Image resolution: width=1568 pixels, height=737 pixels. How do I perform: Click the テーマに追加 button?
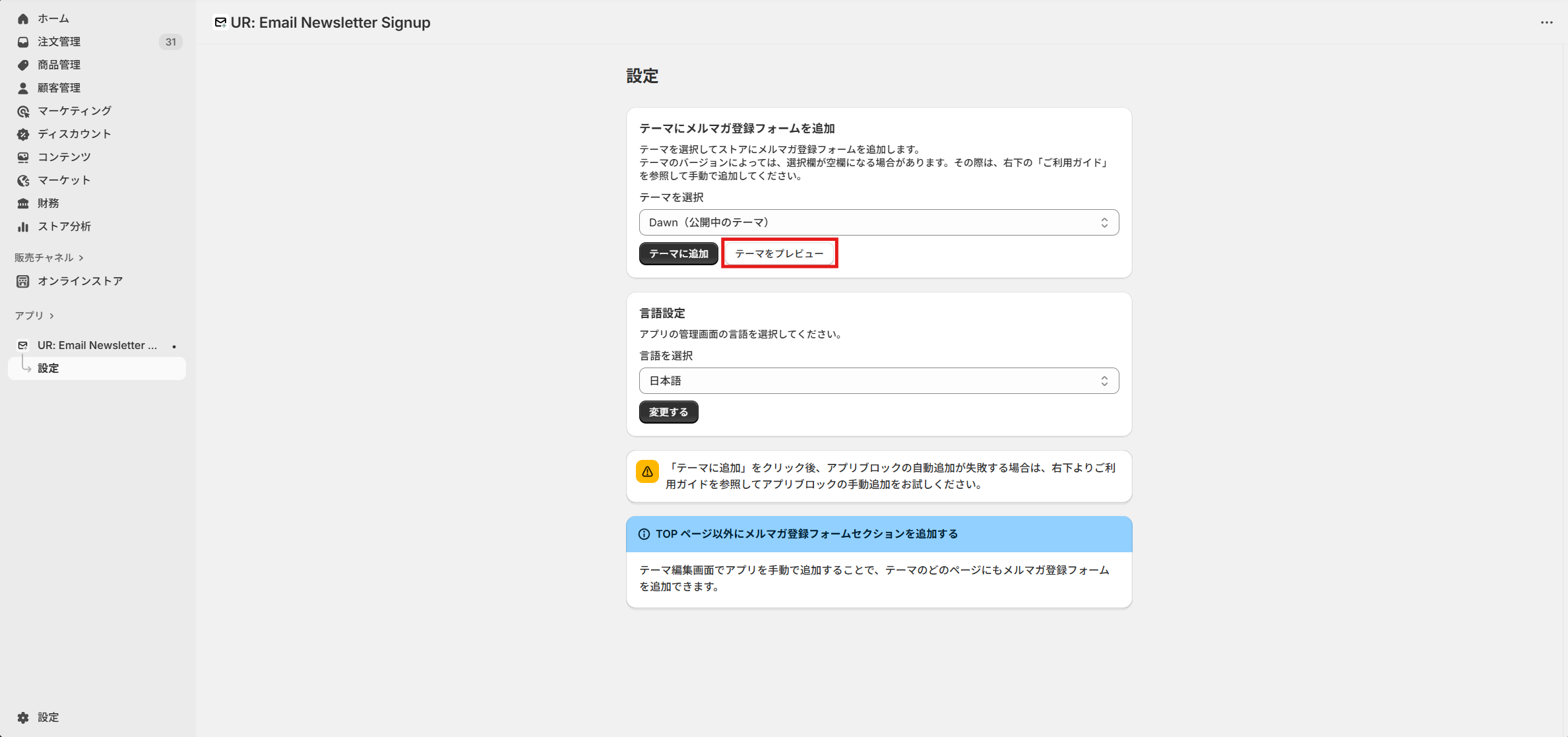(678, 253)
